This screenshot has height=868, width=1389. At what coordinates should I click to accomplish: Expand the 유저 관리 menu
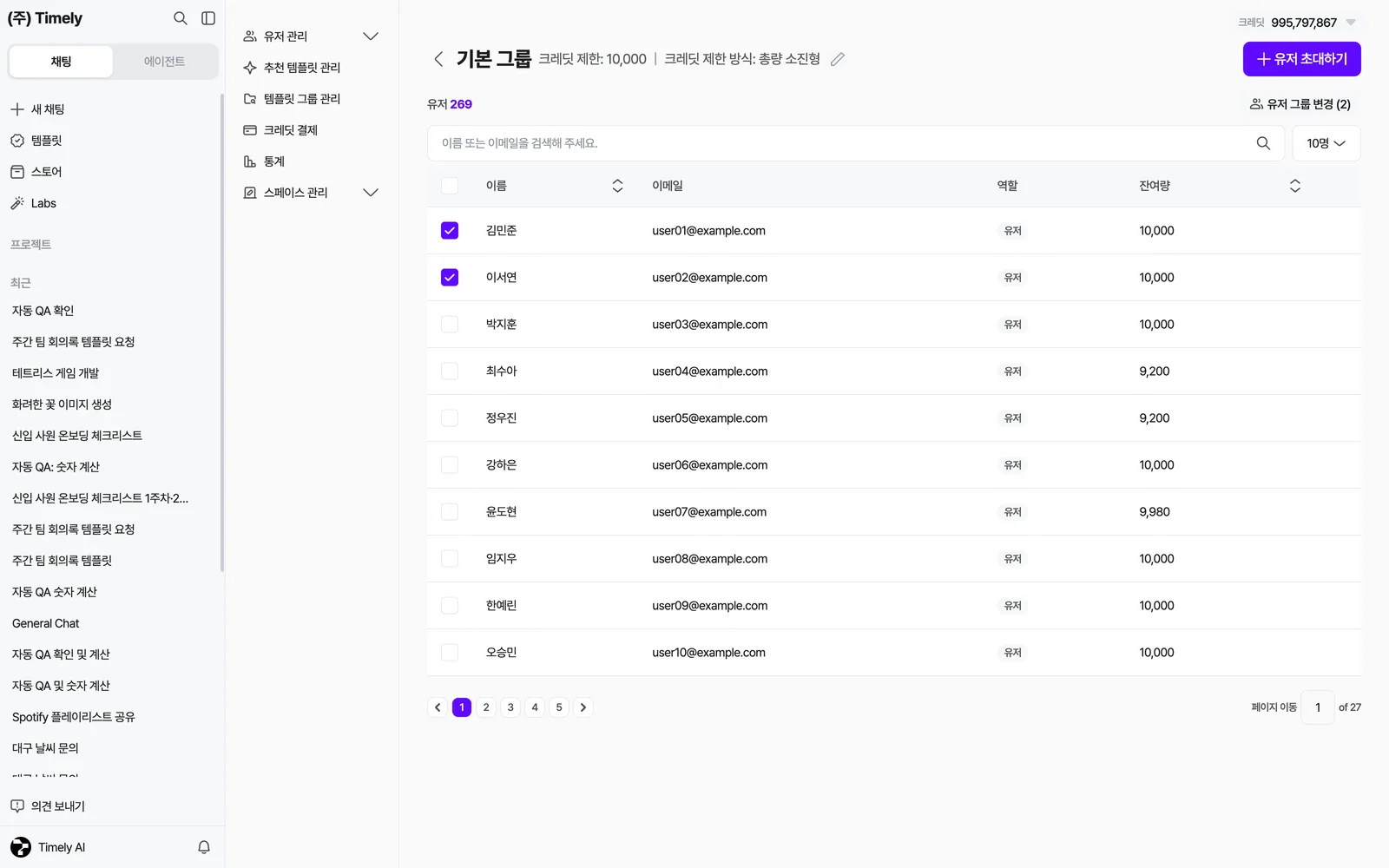point(371,36)
